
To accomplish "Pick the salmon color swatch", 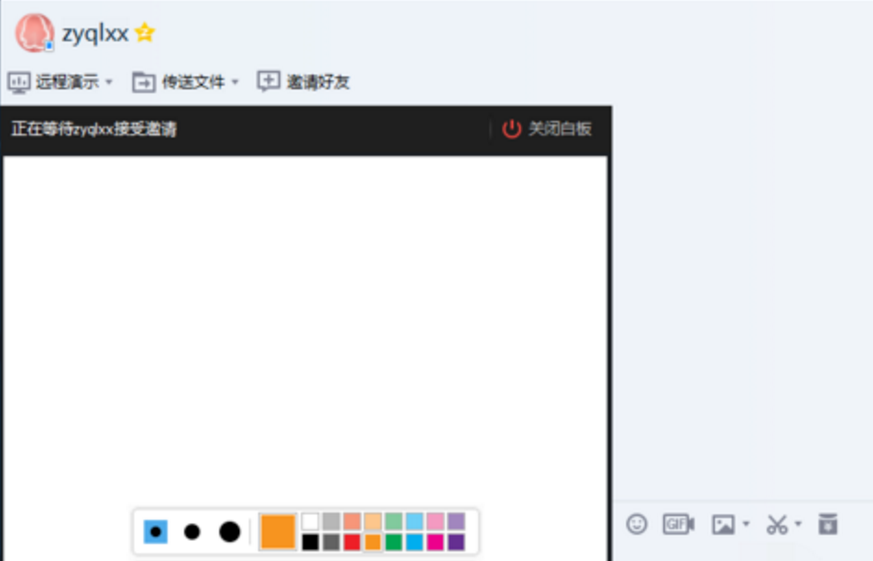I will (x=352, y=521).
